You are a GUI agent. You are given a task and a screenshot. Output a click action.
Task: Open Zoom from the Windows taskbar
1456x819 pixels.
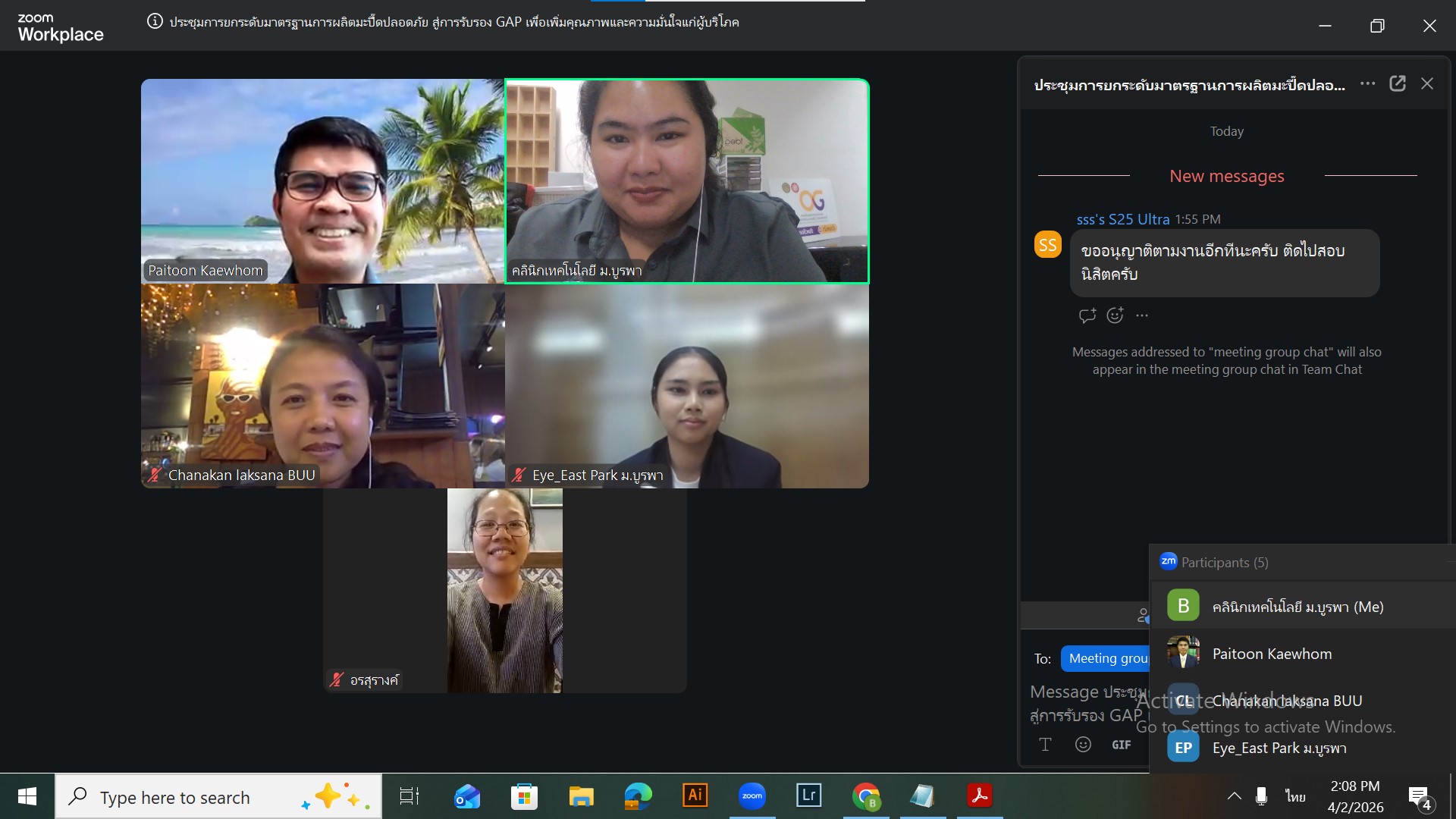point(752,795)
